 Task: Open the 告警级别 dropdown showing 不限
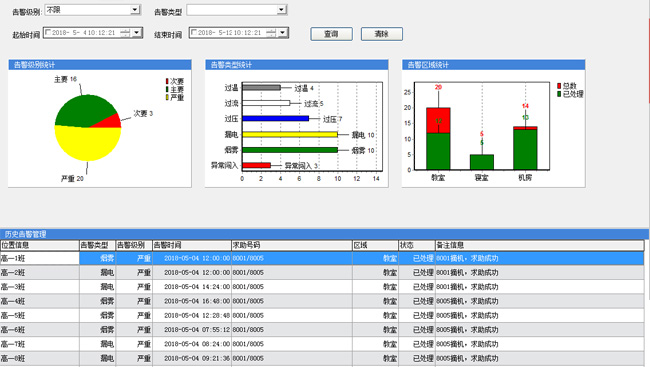(93, 10)
